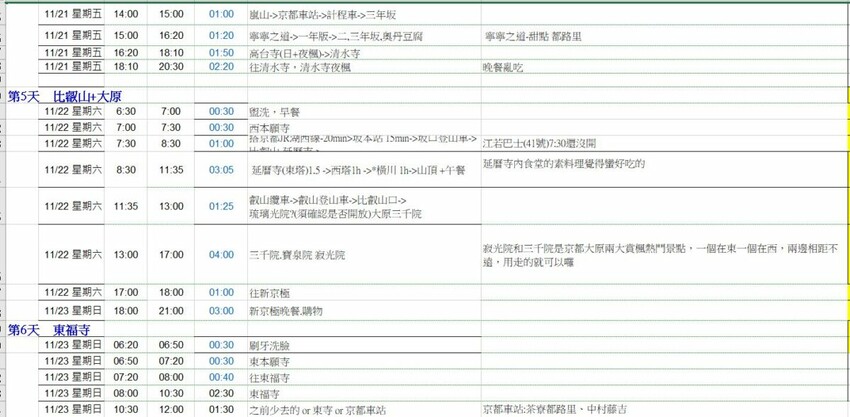Click the end time cell 20:30
850x417 pixels.
click(x=171, y=66)
